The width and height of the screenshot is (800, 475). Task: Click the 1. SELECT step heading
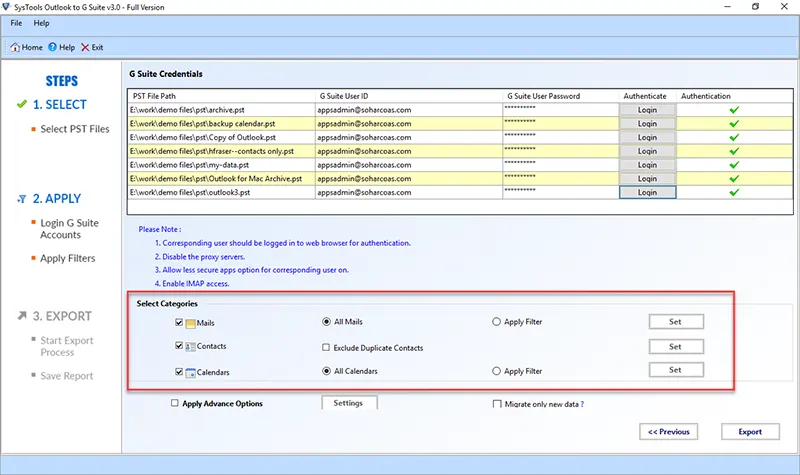pos(60,105)
